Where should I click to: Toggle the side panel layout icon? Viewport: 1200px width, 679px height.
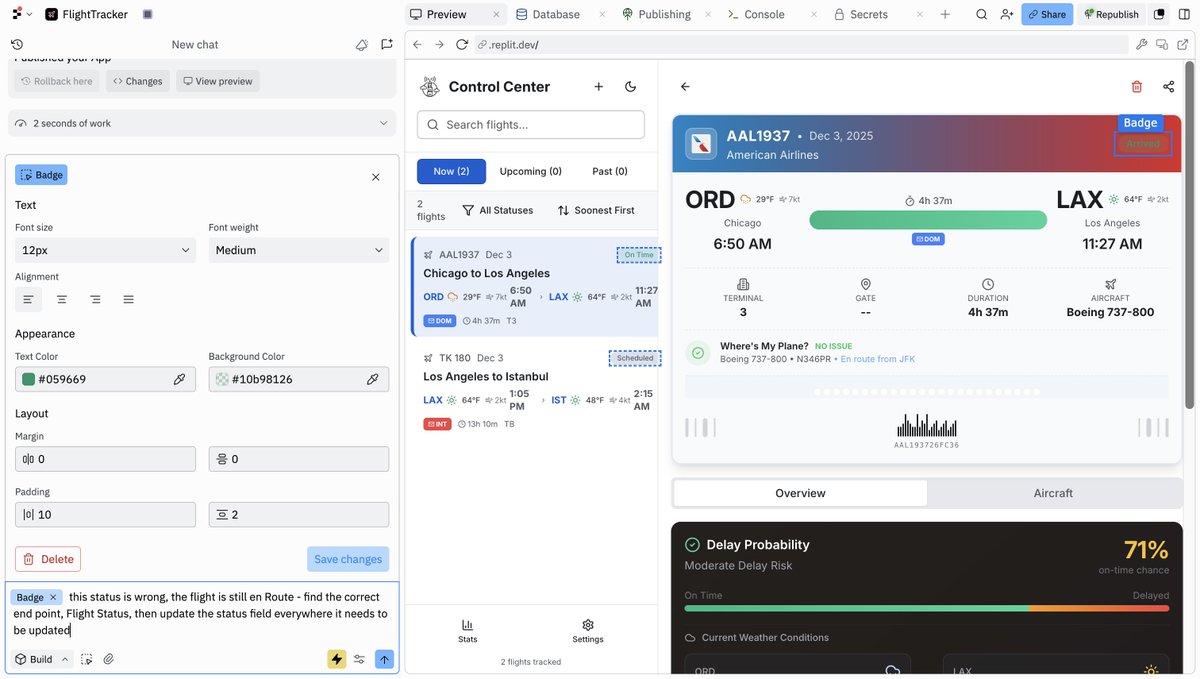point(1183,14)
